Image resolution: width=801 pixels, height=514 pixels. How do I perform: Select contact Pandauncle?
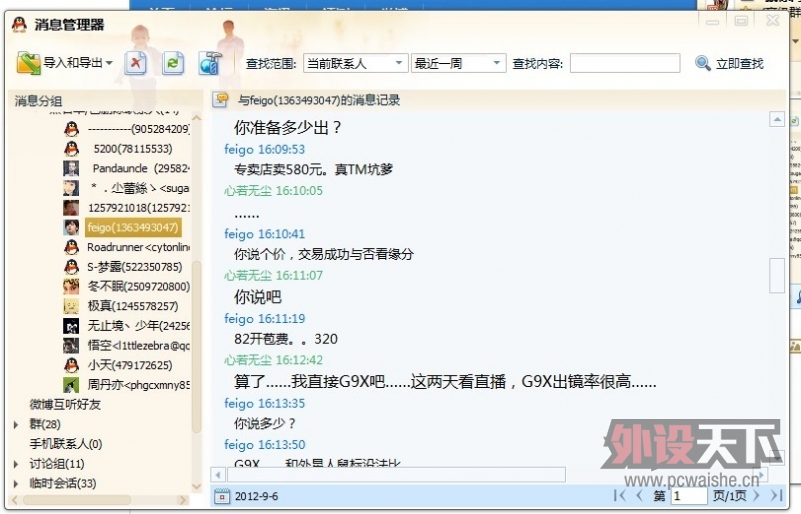tap(140, 168)
